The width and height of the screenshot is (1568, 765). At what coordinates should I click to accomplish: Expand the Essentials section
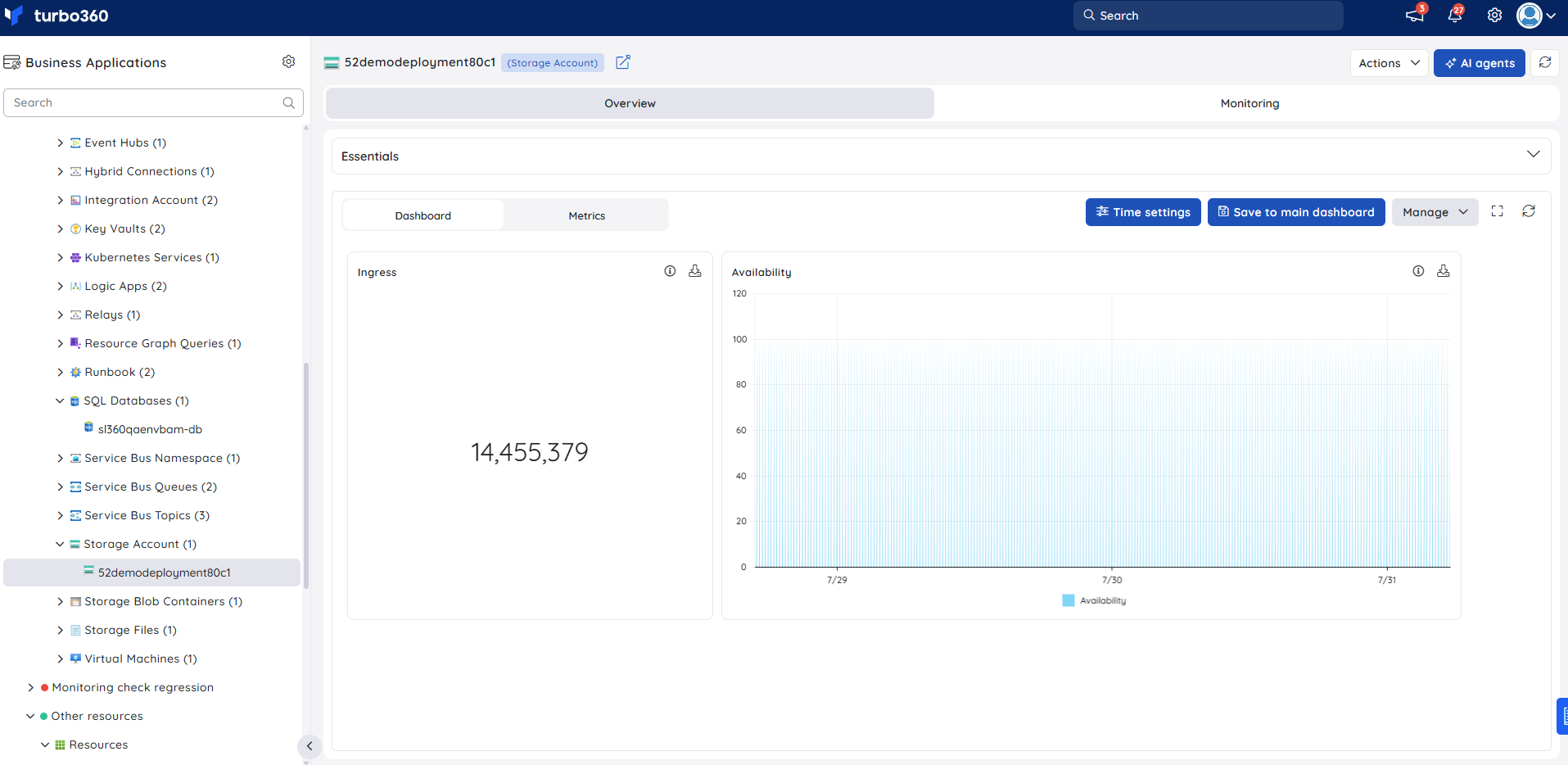(1533, 155)
